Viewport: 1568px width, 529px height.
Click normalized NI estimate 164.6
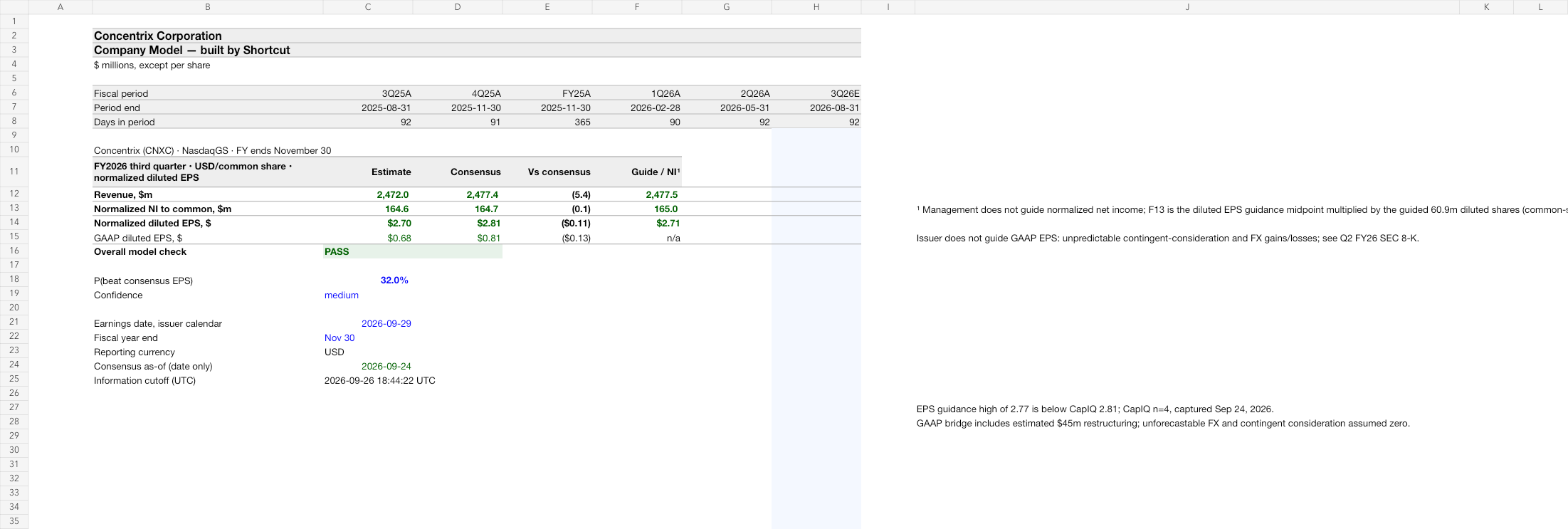pos(368,209)
